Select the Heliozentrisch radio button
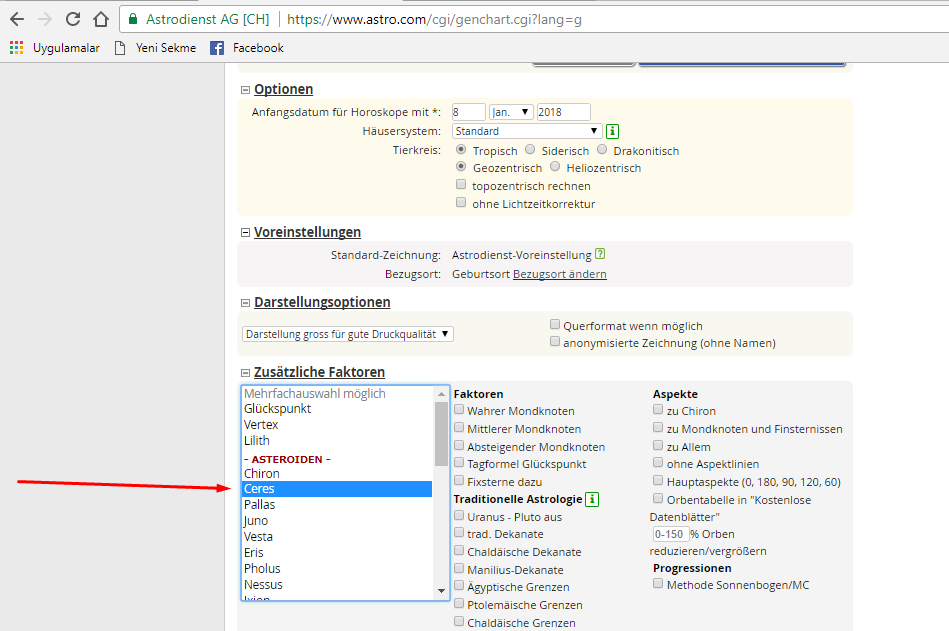 click(555, 166)
